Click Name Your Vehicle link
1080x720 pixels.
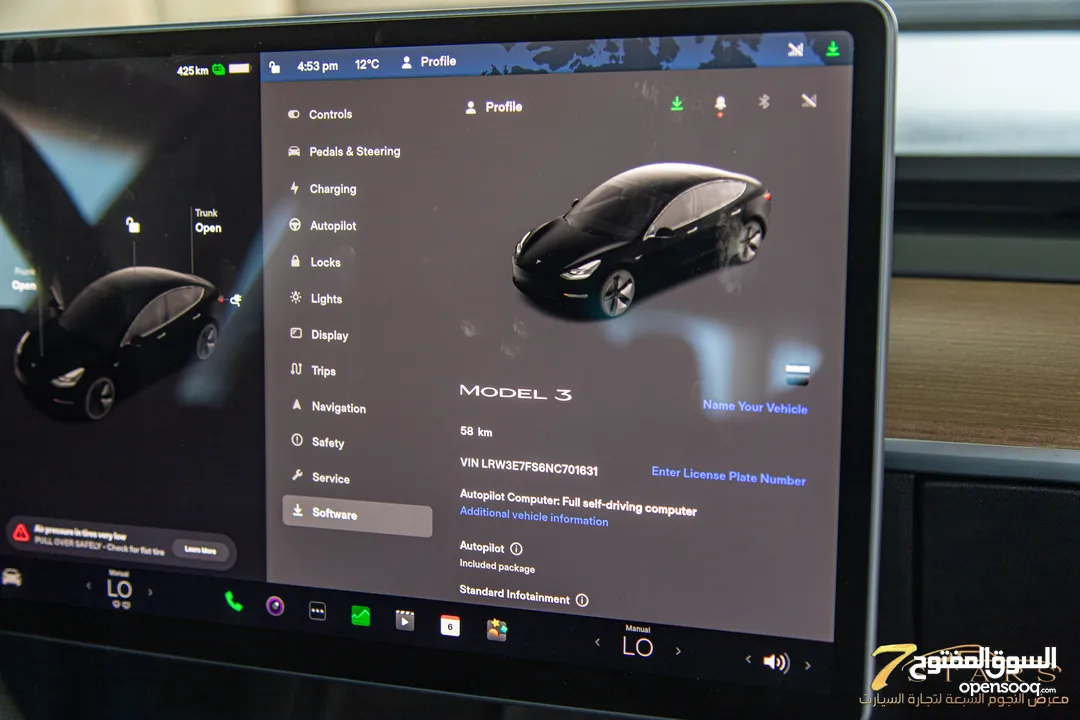tap(755, 407)
